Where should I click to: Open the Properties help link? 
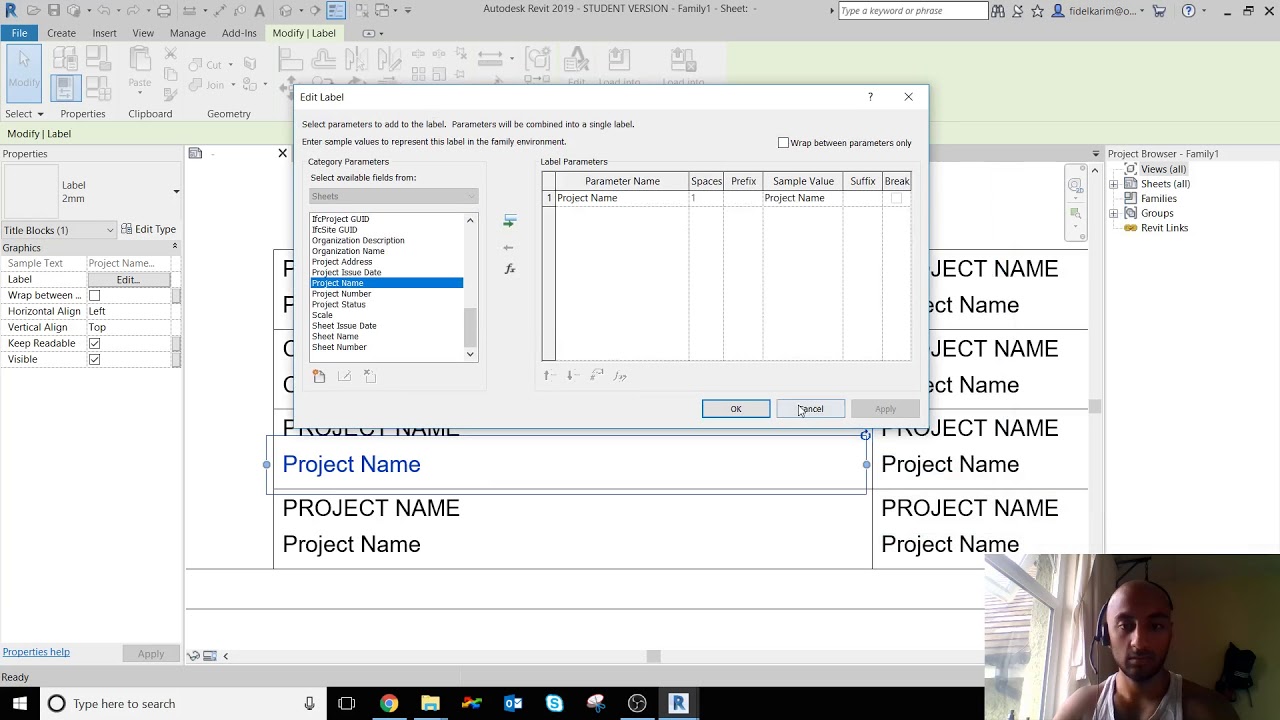36,652
